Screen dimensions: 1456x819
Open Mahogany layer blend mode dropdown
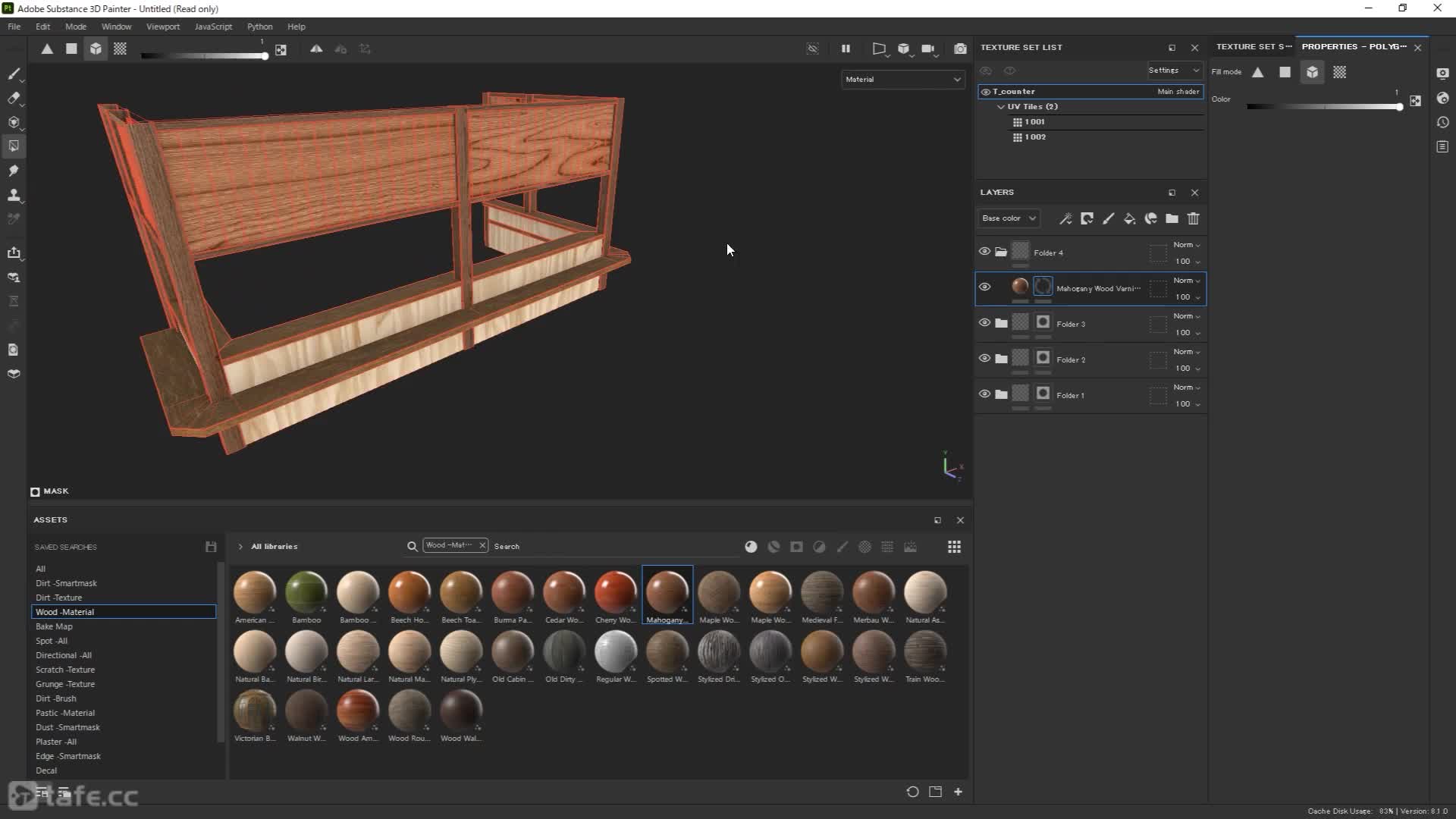pos(1187,281)
